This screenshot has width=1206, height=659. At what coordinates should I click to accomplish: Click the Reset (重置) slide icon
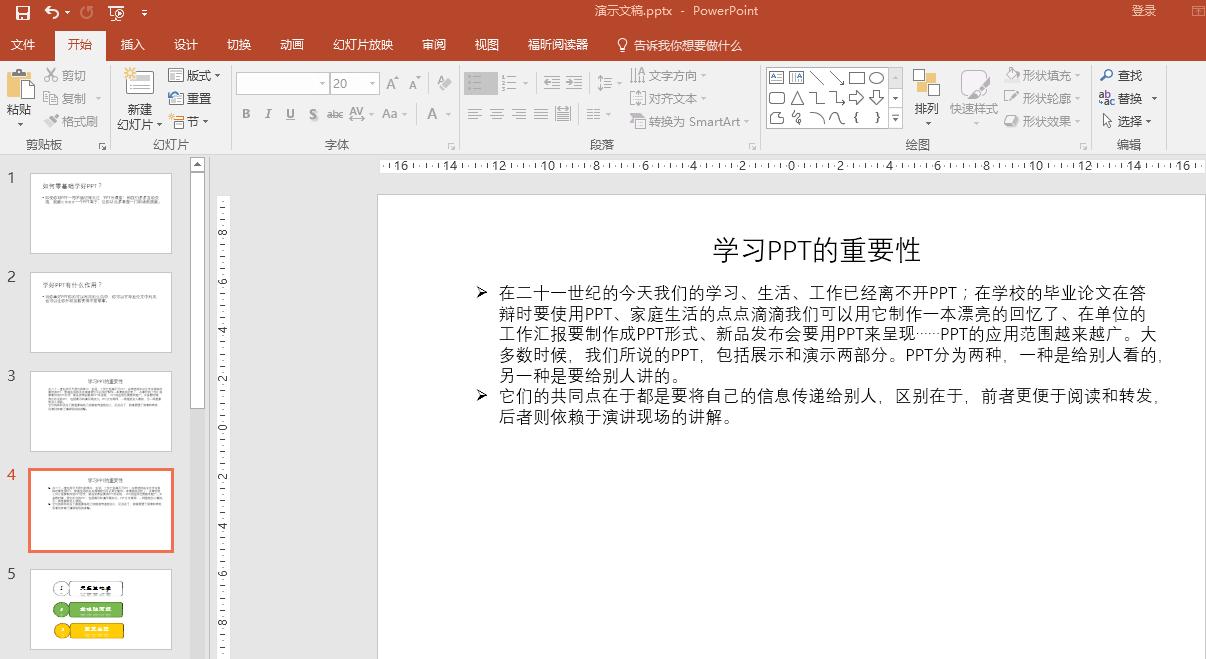190,98
